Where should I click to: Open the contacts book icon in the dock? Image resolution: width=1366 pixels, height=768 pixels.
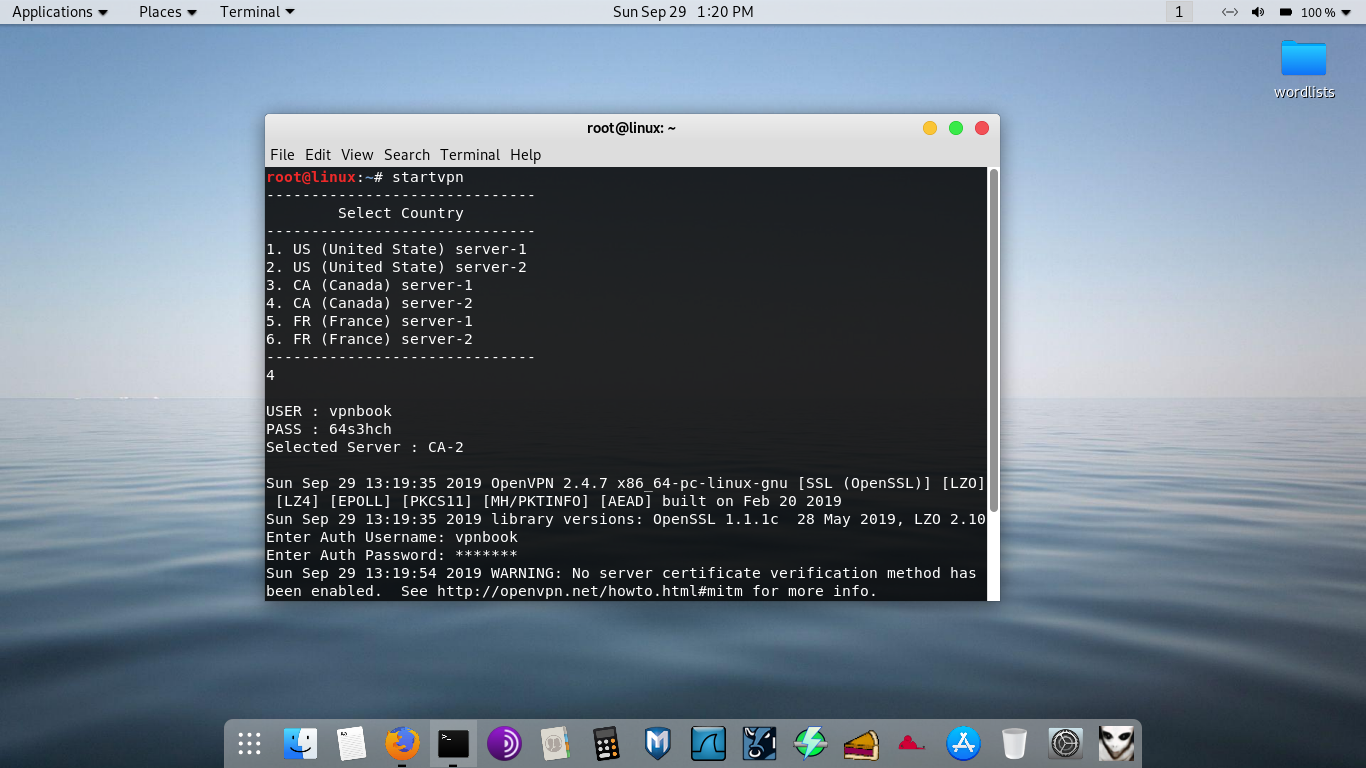click(555, 743)
